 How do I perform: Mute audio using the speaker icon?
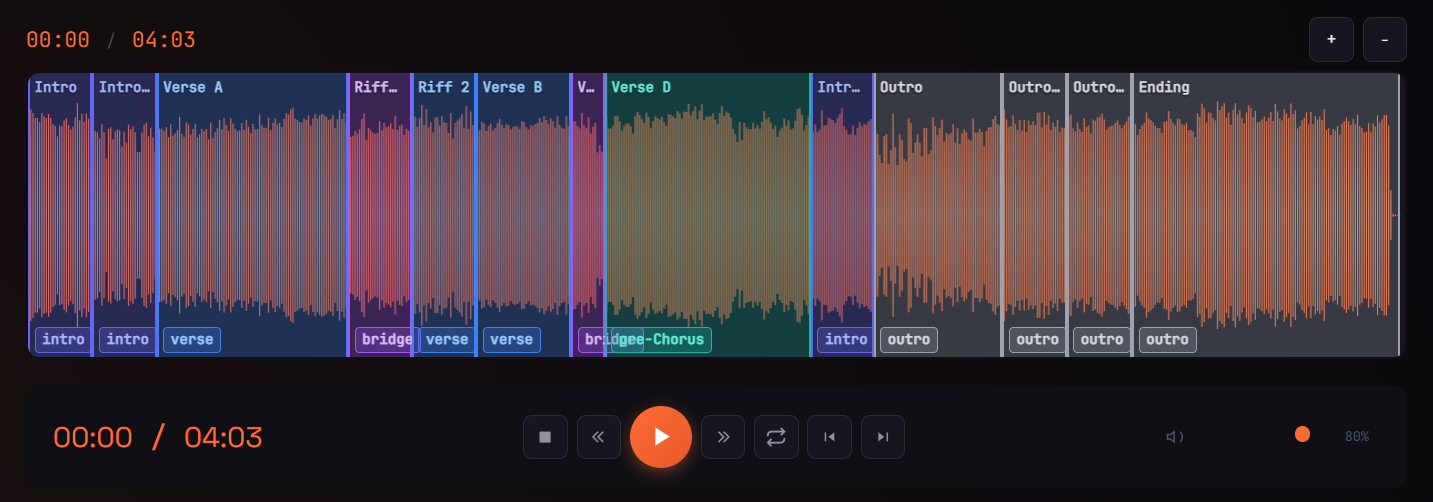[1175, 437]
